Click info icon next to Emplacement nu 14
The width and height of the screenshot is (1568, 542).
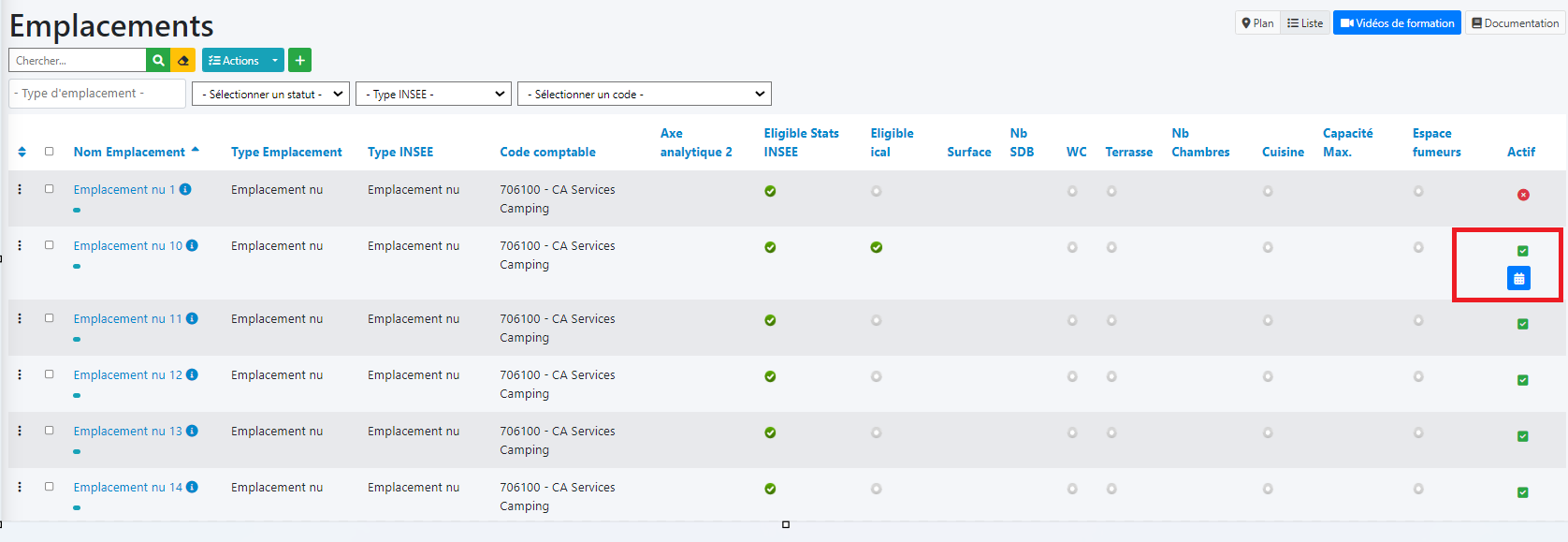point(192,487)
